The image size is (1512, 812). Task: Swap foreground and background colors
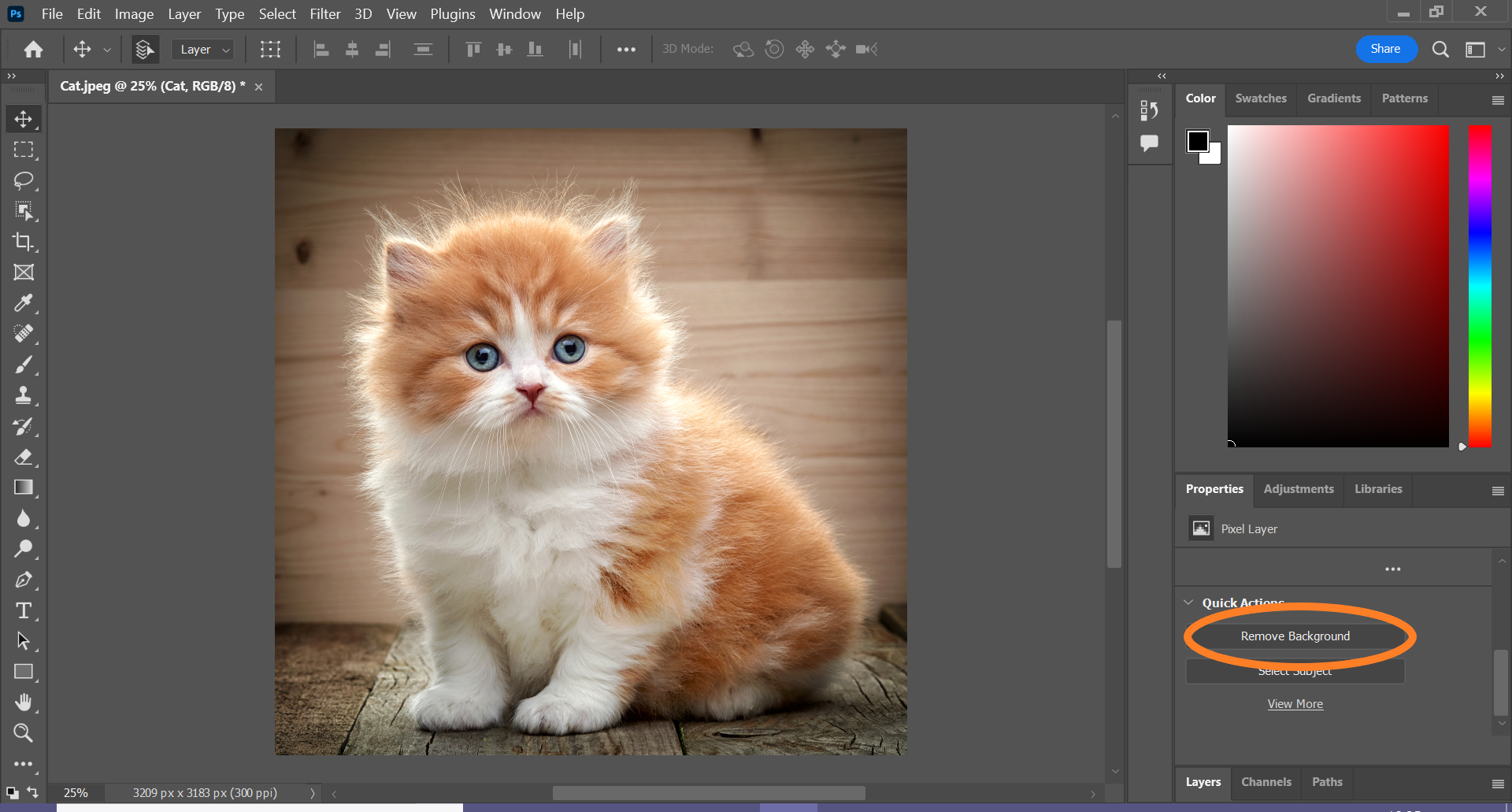(33, 792)
